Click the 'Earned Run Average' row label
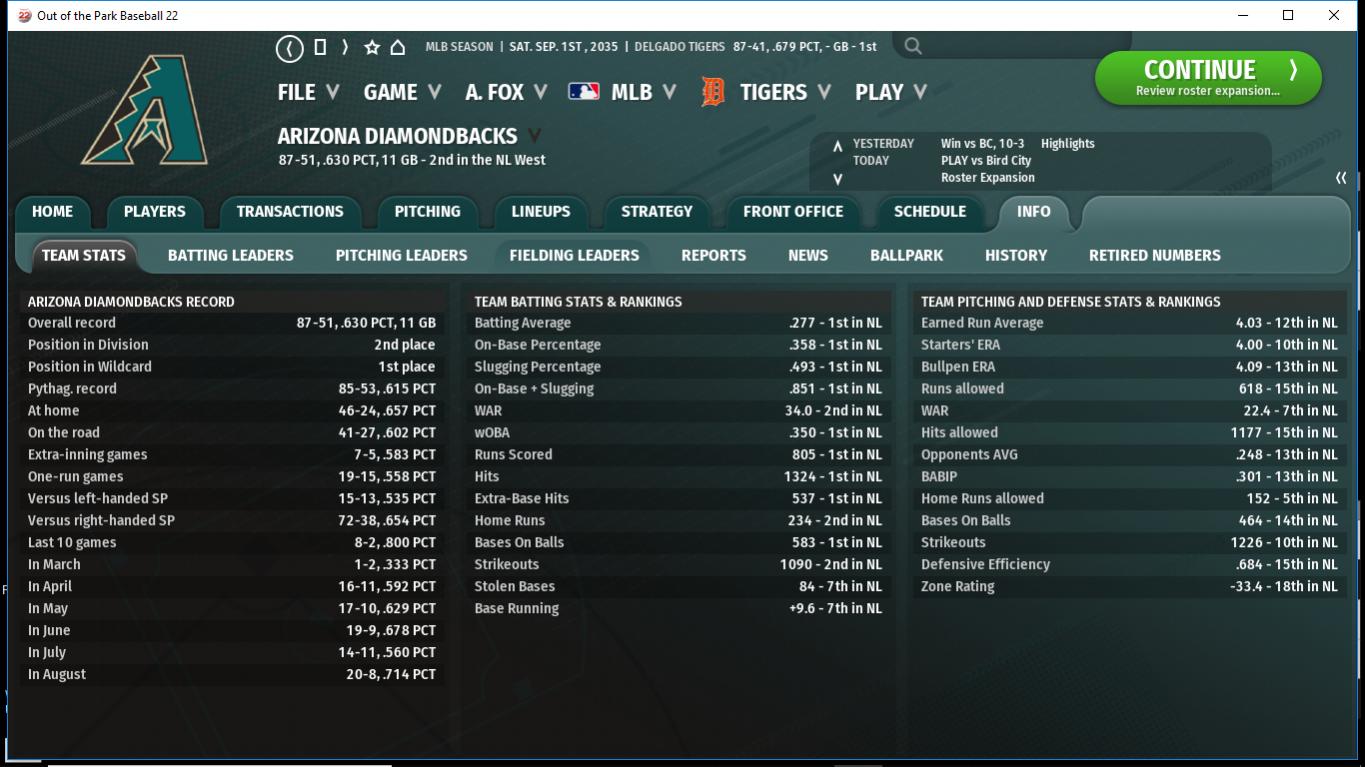This screenshot has width=1365, height=767. tap(982, 323)
